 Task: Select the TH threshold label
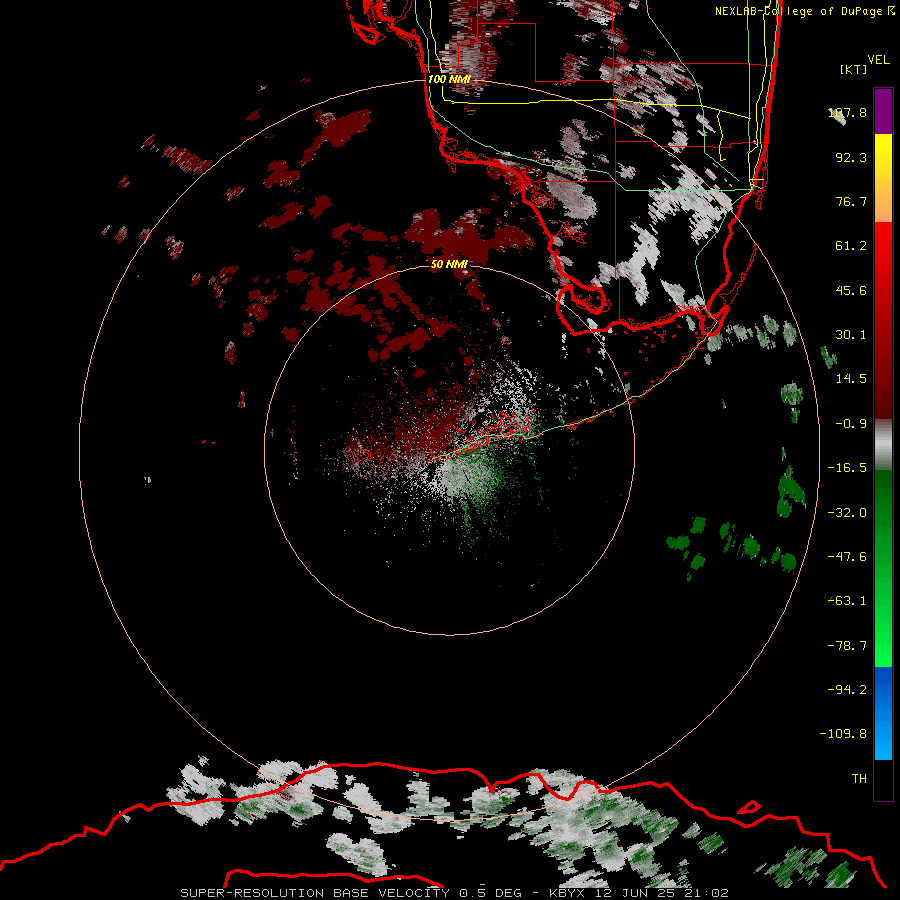[x=859, y=778]
